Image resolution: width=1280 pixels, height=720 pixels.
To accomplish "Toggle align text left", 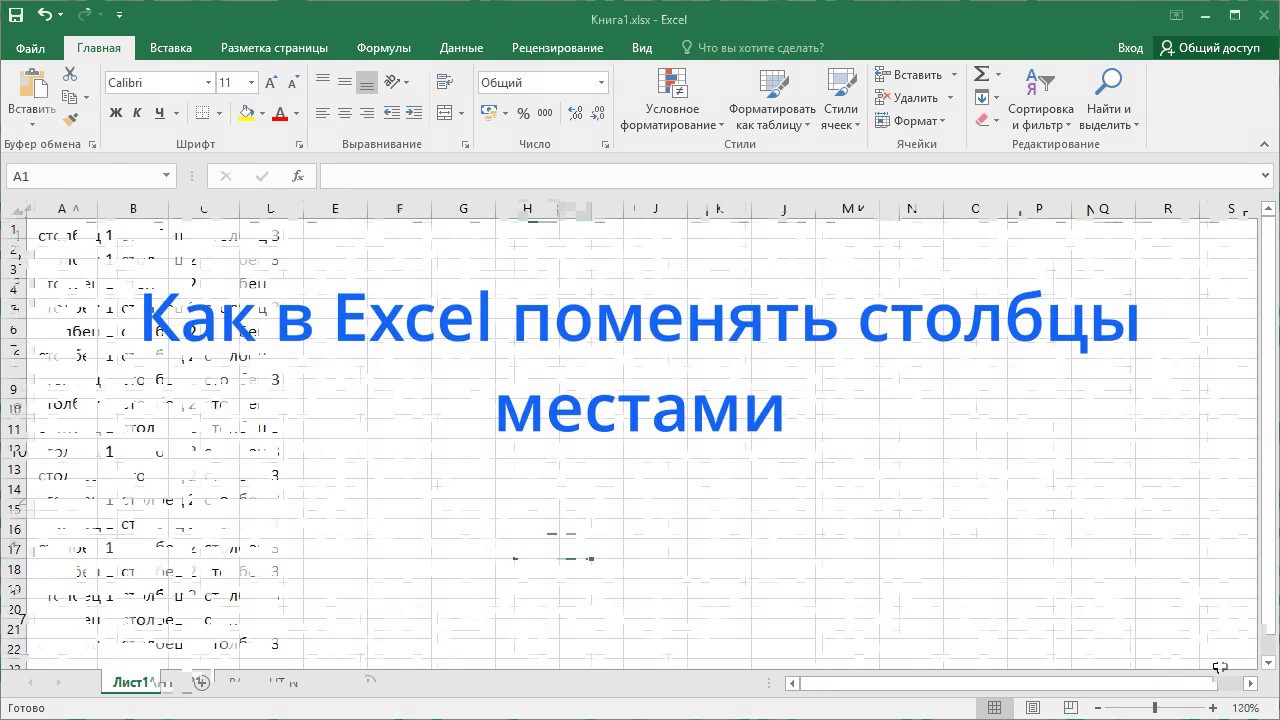I will click(x=323, y=113).
